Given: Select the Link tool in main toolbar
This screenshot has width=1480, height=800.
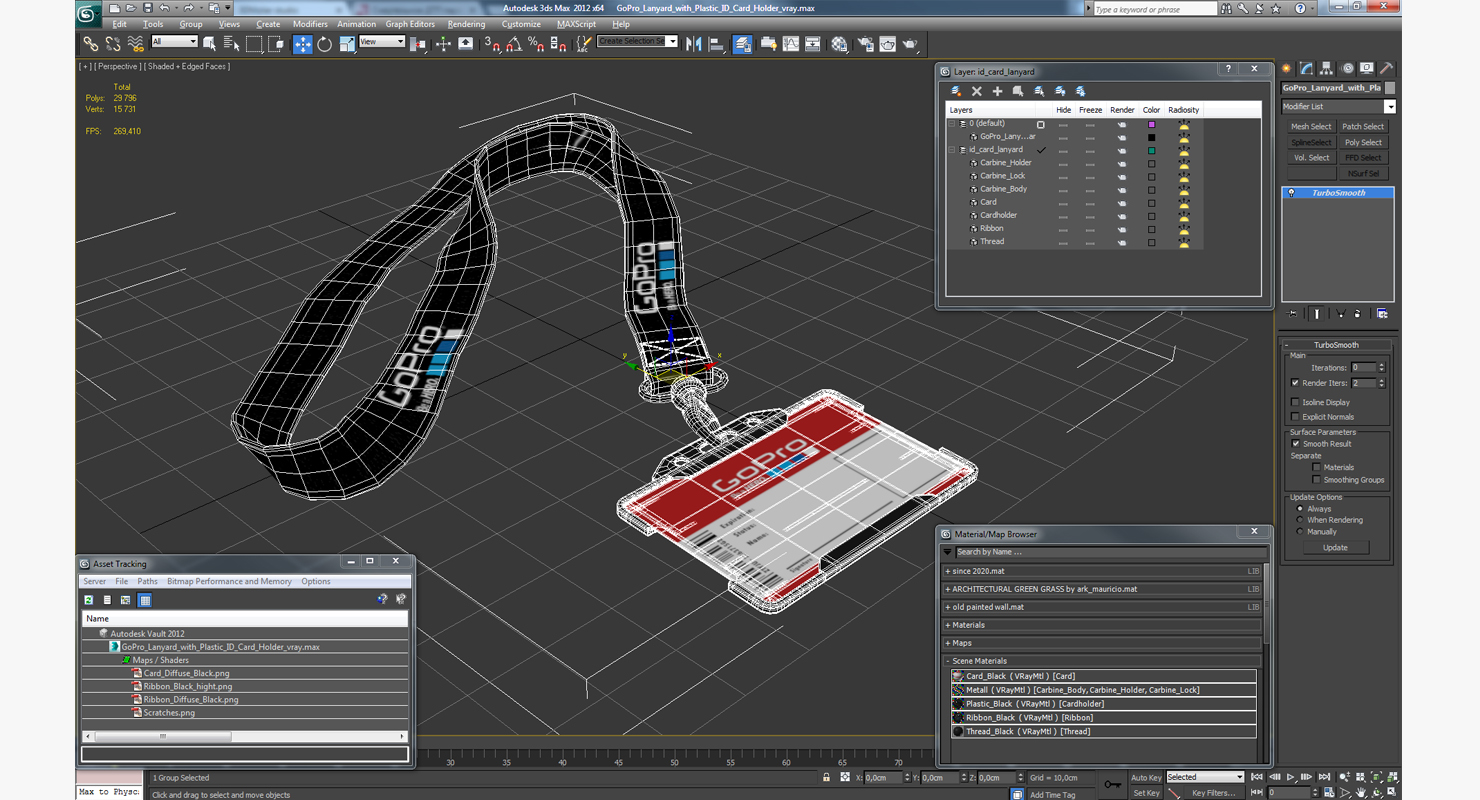Looking at the screenshot, I should pyautogui.click(x=90, y=44).
